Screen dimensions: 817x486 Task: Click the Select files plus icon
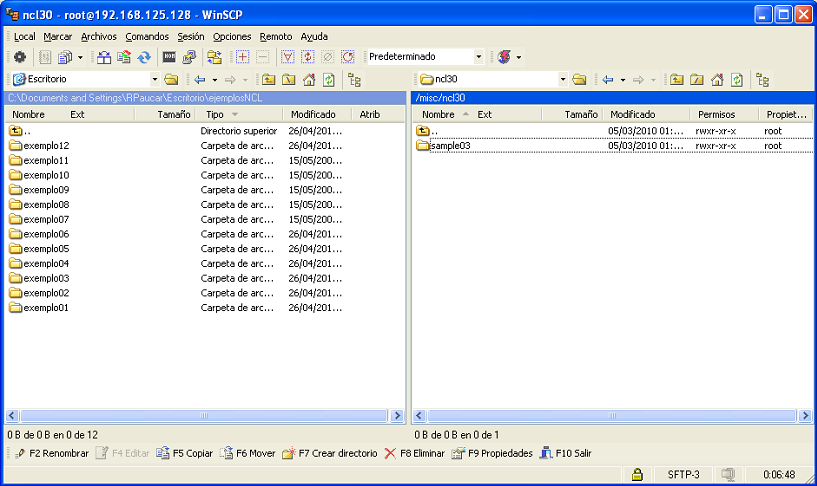242,57
